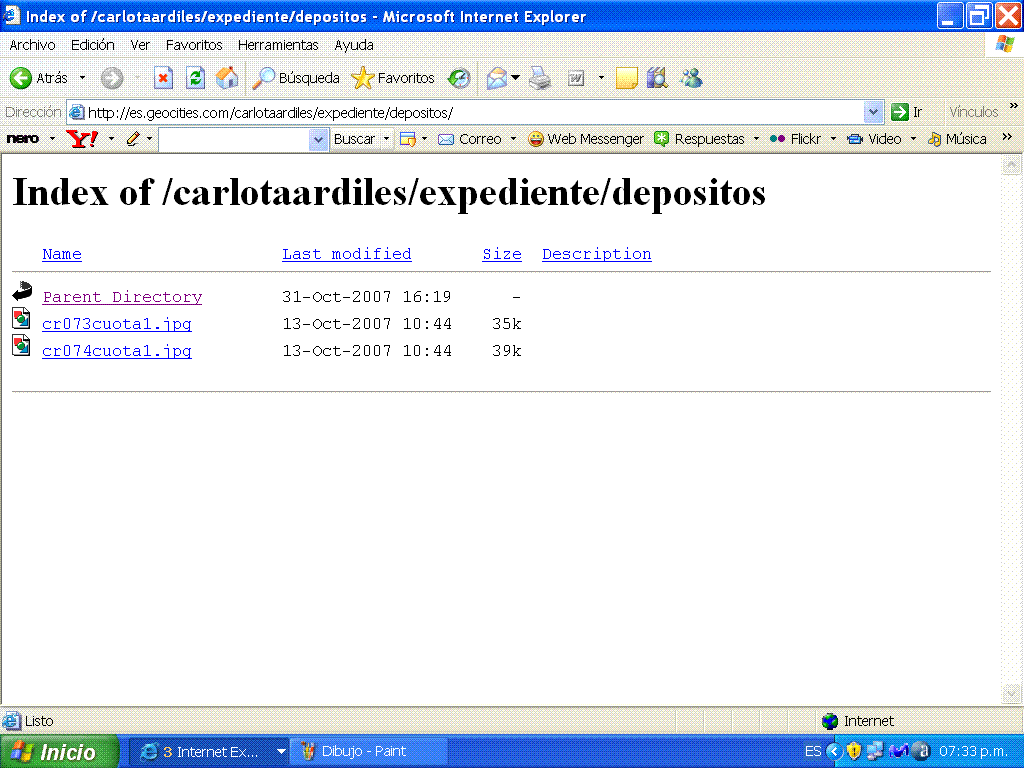Open Video from Yahoo toolbar
The width and height of the screenshot is (1024, 768).
click(874, 139)
